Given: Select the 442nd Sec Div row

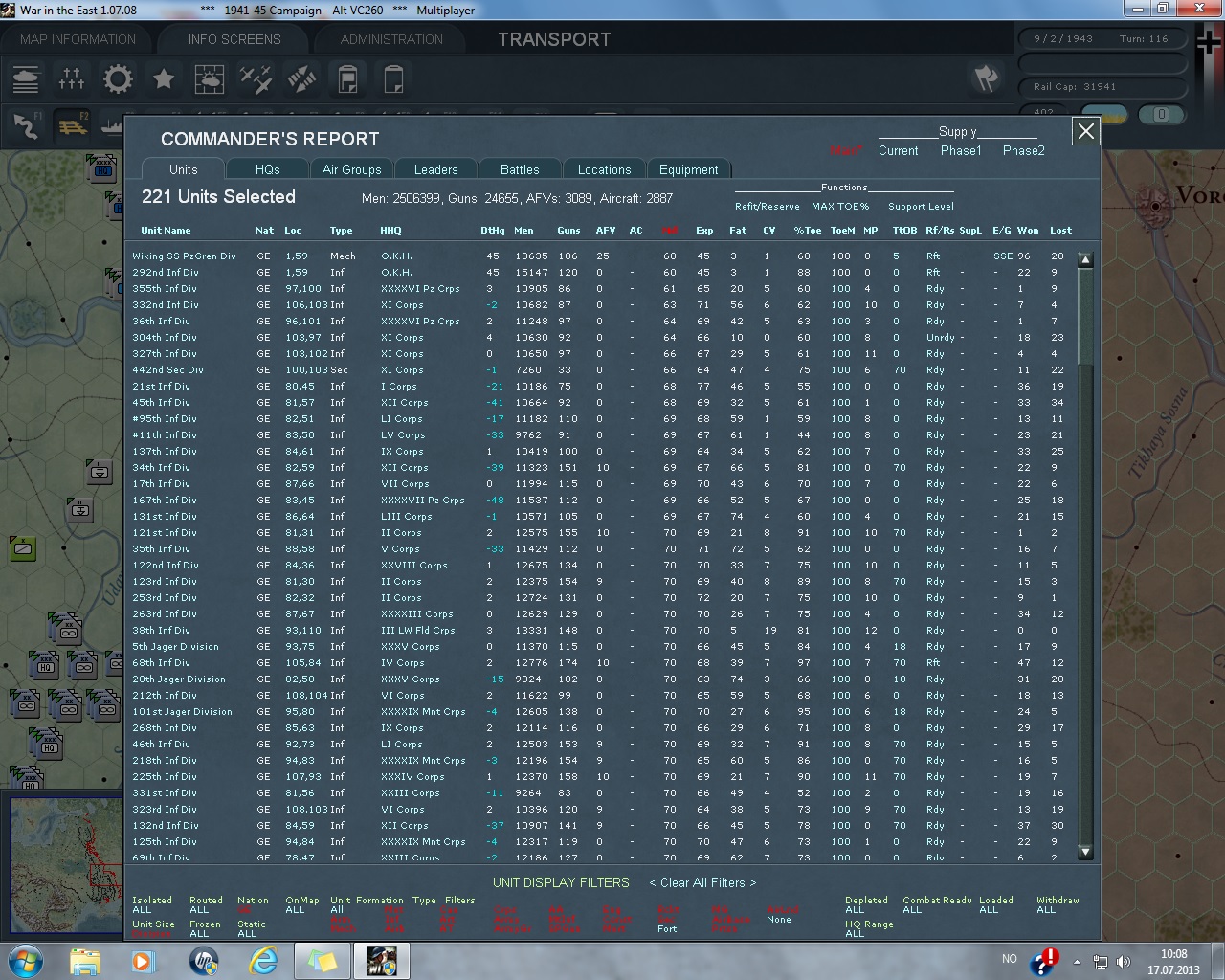Looking at the screenshot, I should pyautogui.click(x=603, y=369).
